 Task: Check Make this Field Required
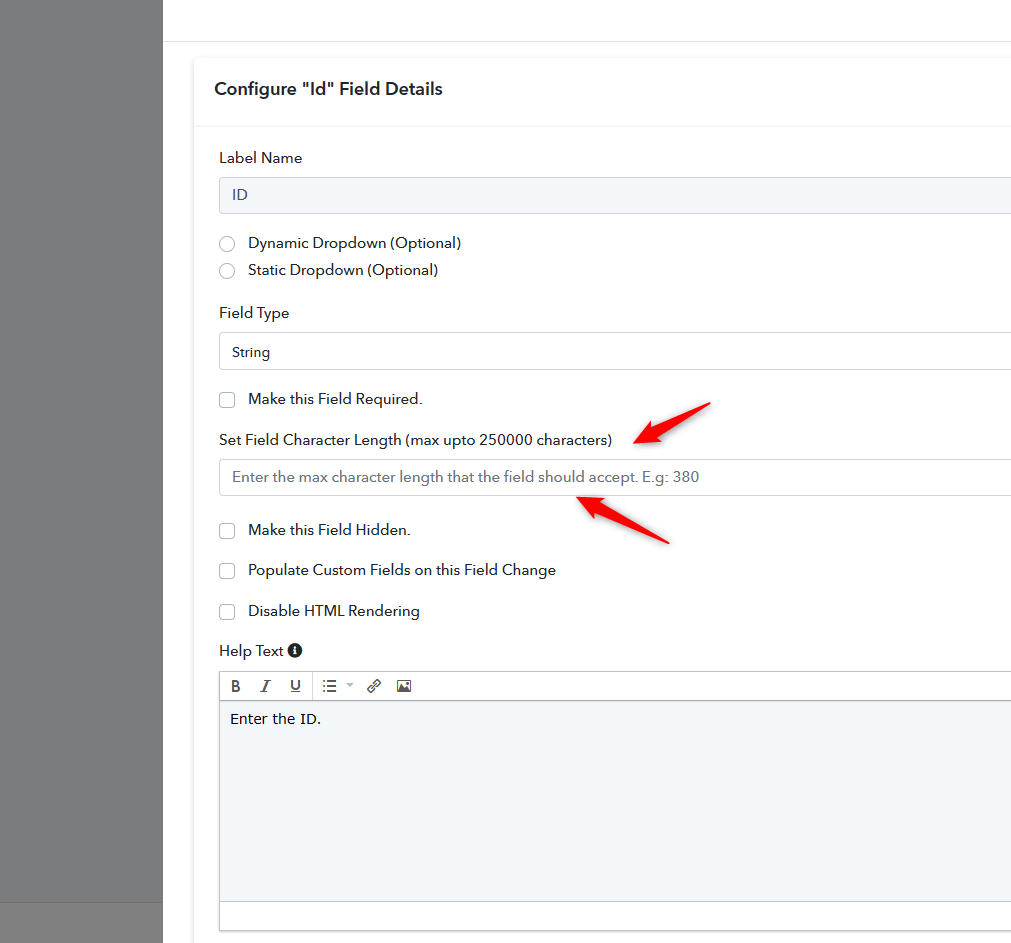click(227, 400)
